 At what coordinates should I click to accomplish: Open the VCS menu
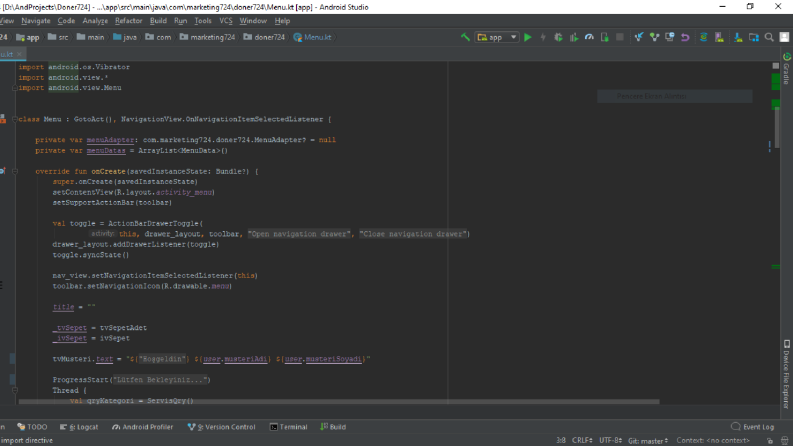226,21
